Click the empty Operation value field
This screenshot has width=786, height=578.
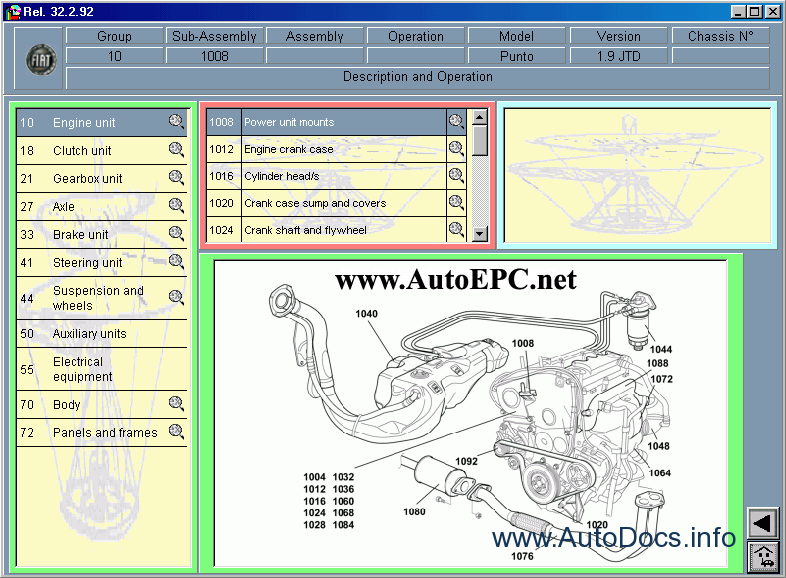point(416,56)
